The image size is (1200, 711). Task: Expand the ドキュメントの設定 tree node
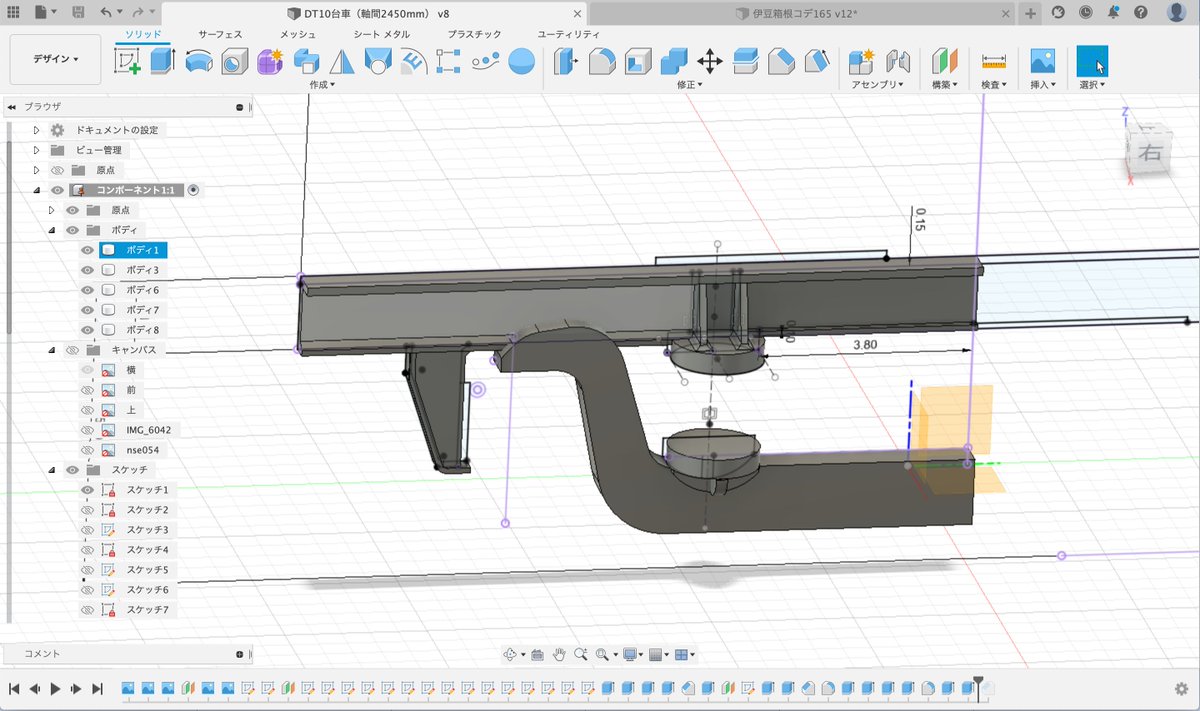pos(36,130)
